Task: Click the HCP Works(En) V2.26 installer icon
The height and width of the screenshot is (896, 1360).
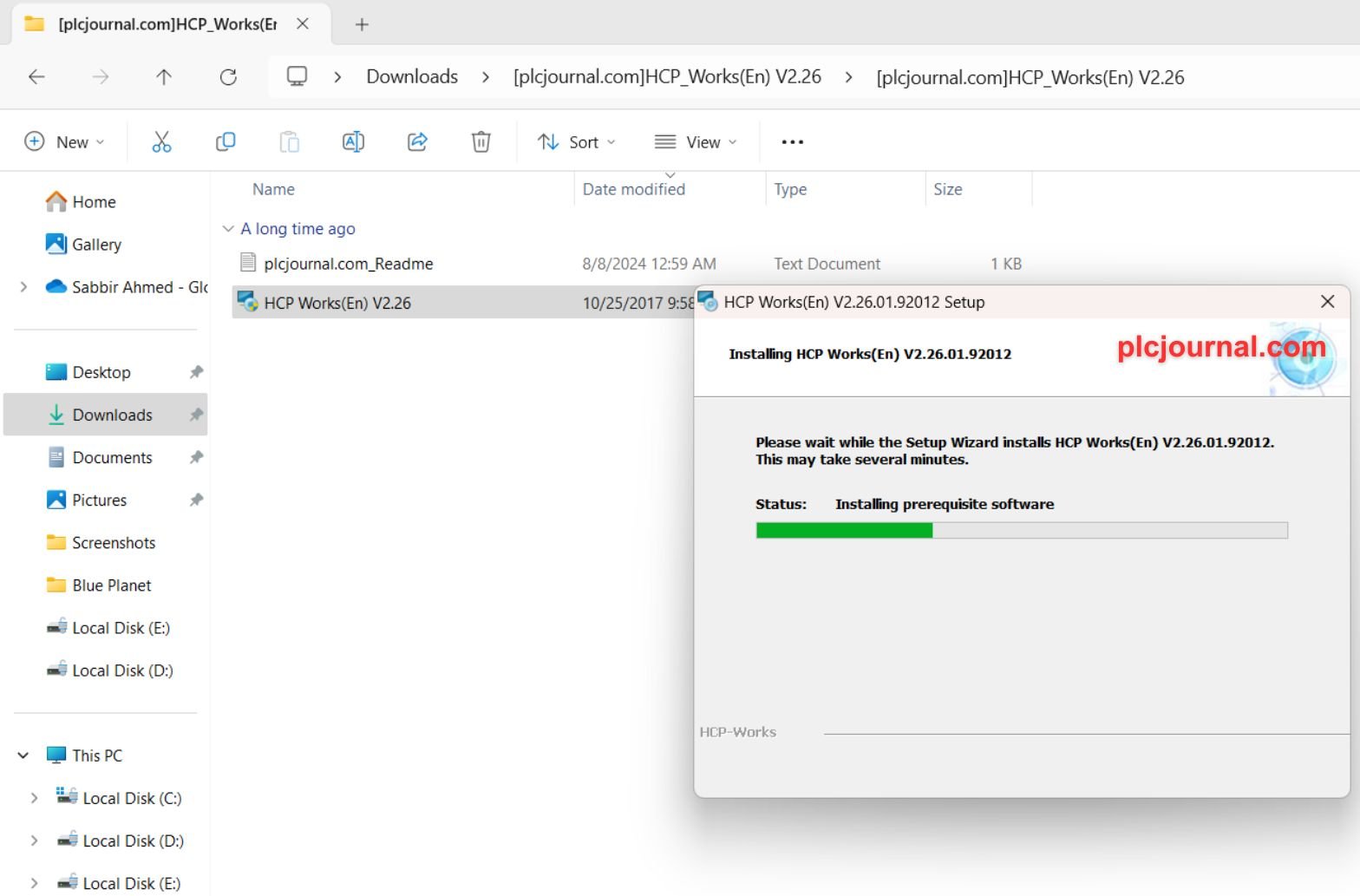Action: 248,302
